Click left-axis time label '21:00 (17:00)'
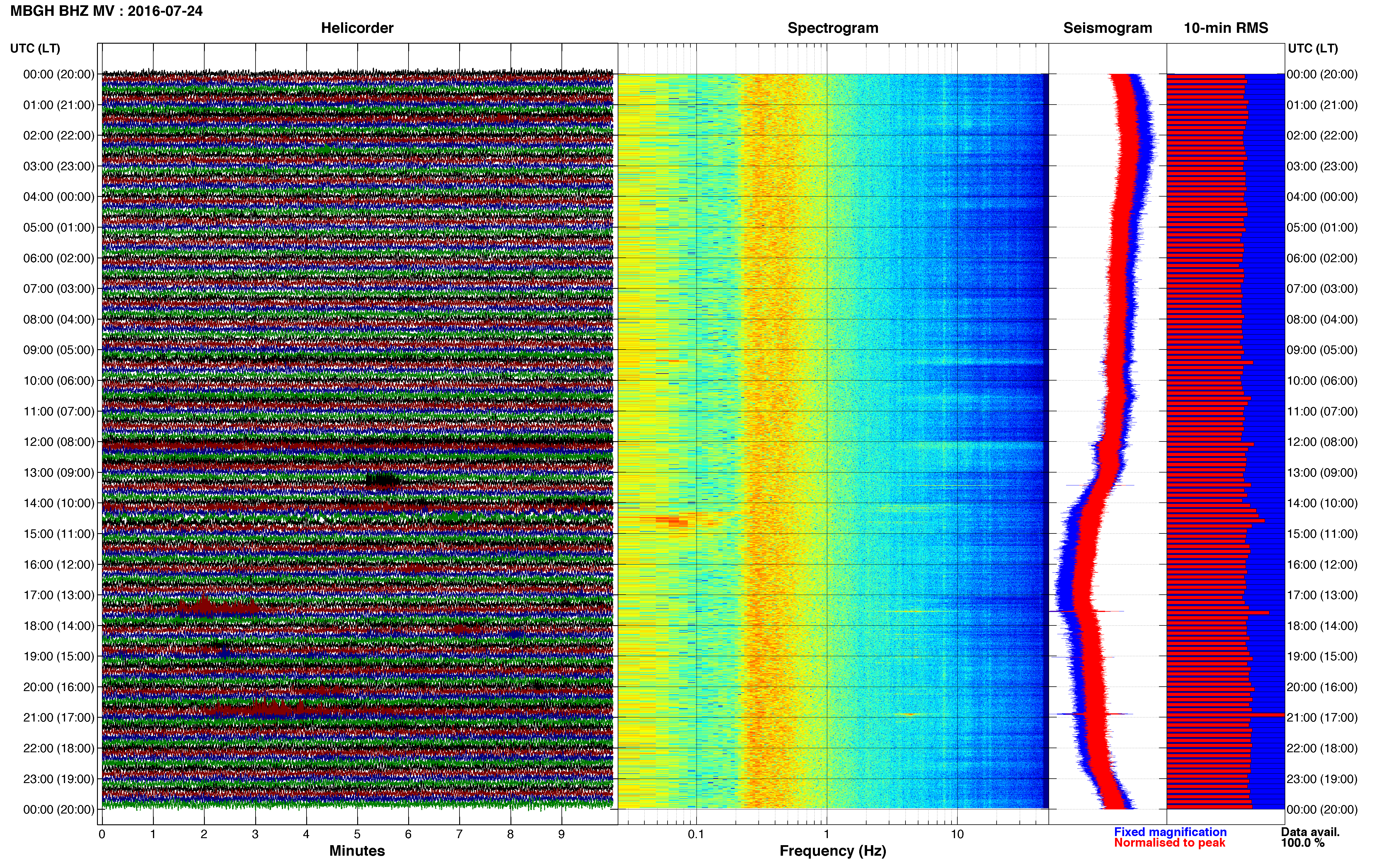 (x=59, y=718)
